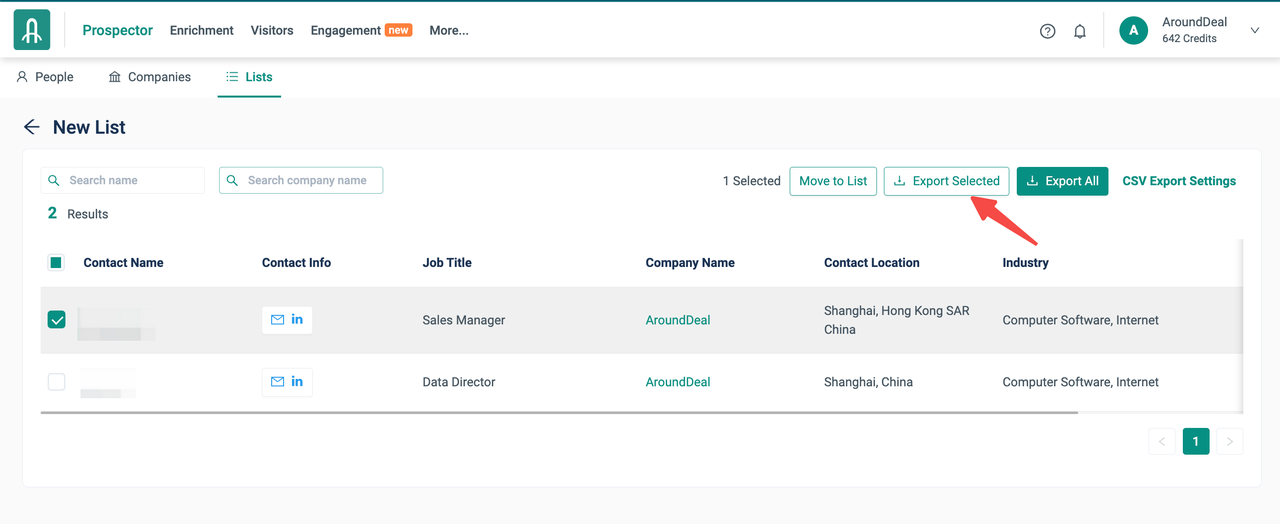The image size is (1280, 524).
Task: Click the Export Selected button
Action: click(946, 181)
